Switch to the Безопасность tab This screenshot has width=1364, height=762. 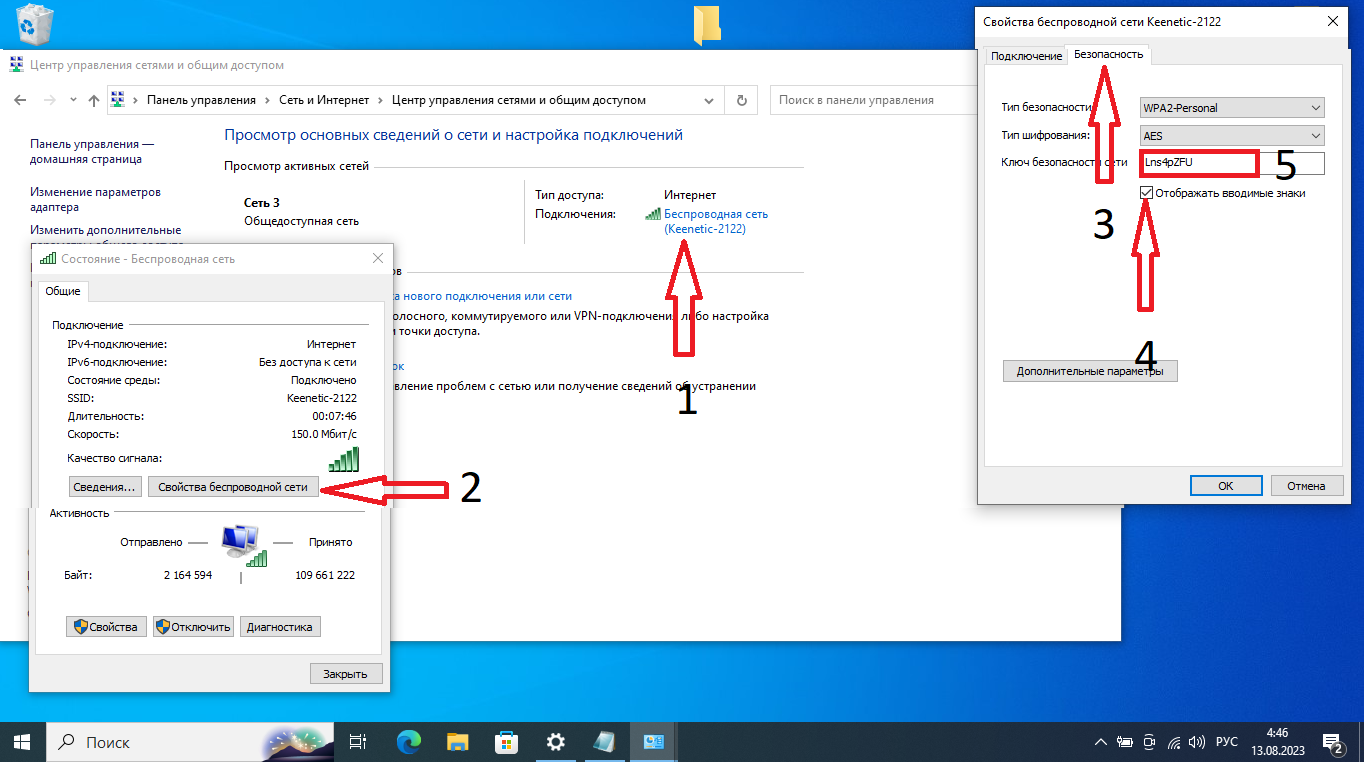click(1108, 54)
